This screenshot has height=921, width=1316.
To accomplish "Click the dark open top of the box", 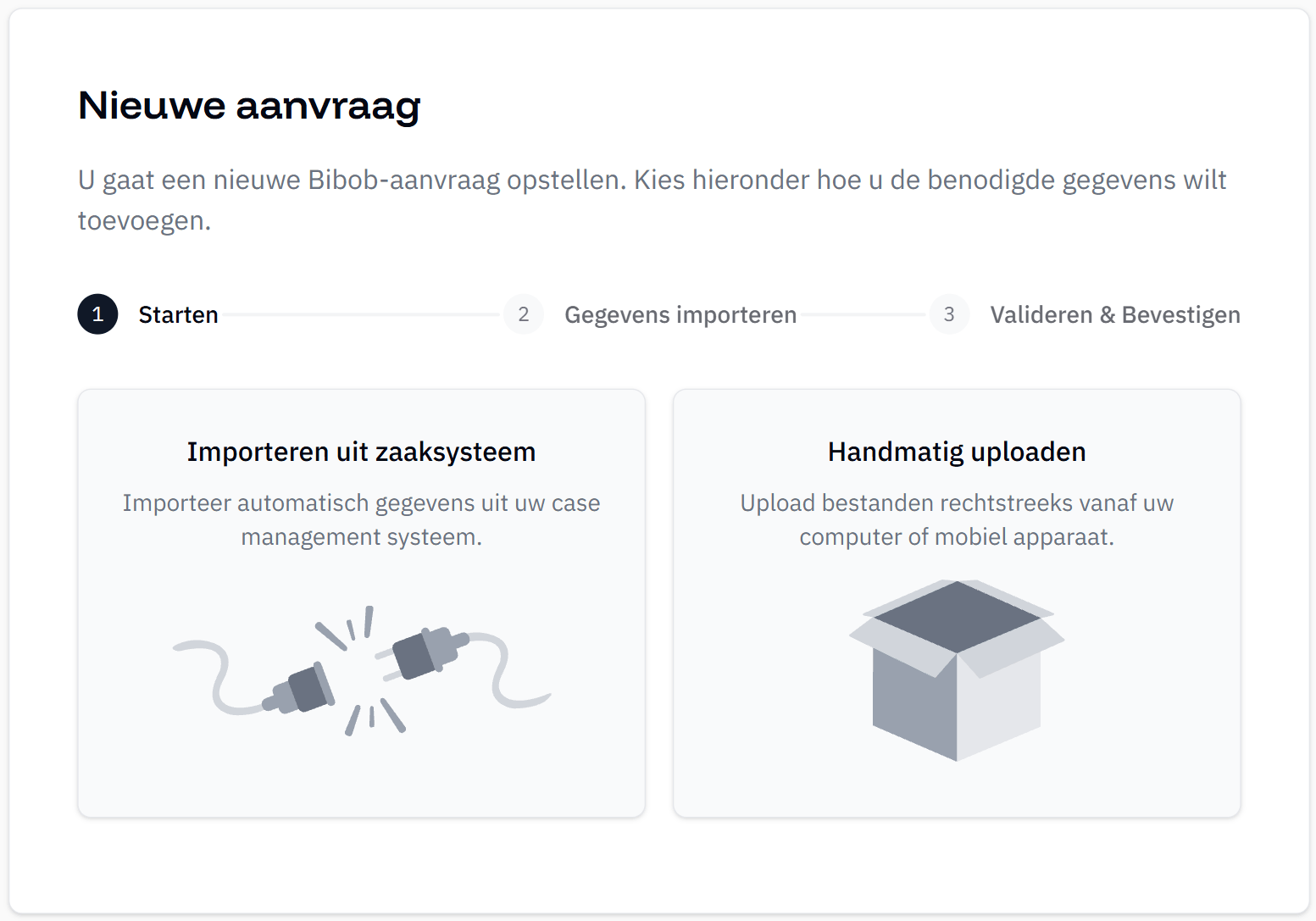I will click(x=957, y=616).
